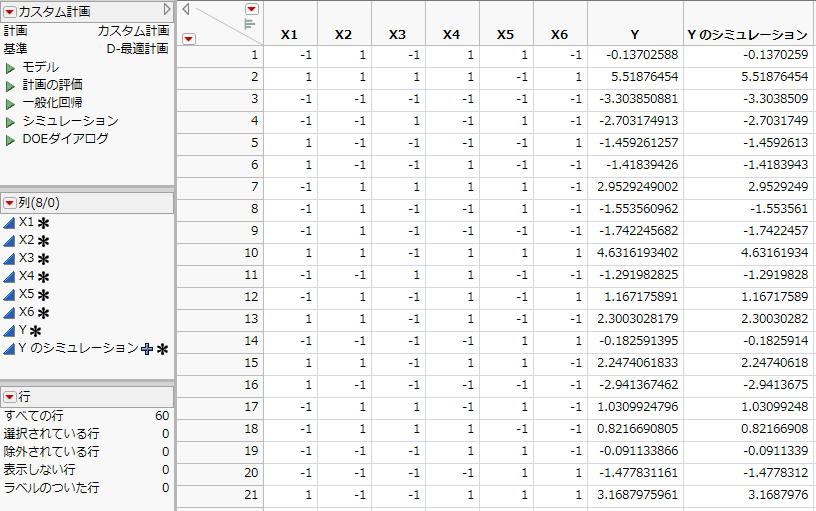
Task: Click the asterisk property icon next to X1
Action: pos(44,224)
